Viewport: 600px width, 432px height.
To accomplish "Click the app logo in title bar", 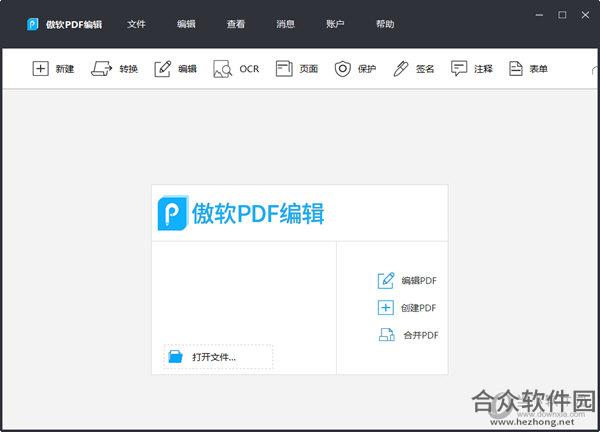I will pos(33,24).
